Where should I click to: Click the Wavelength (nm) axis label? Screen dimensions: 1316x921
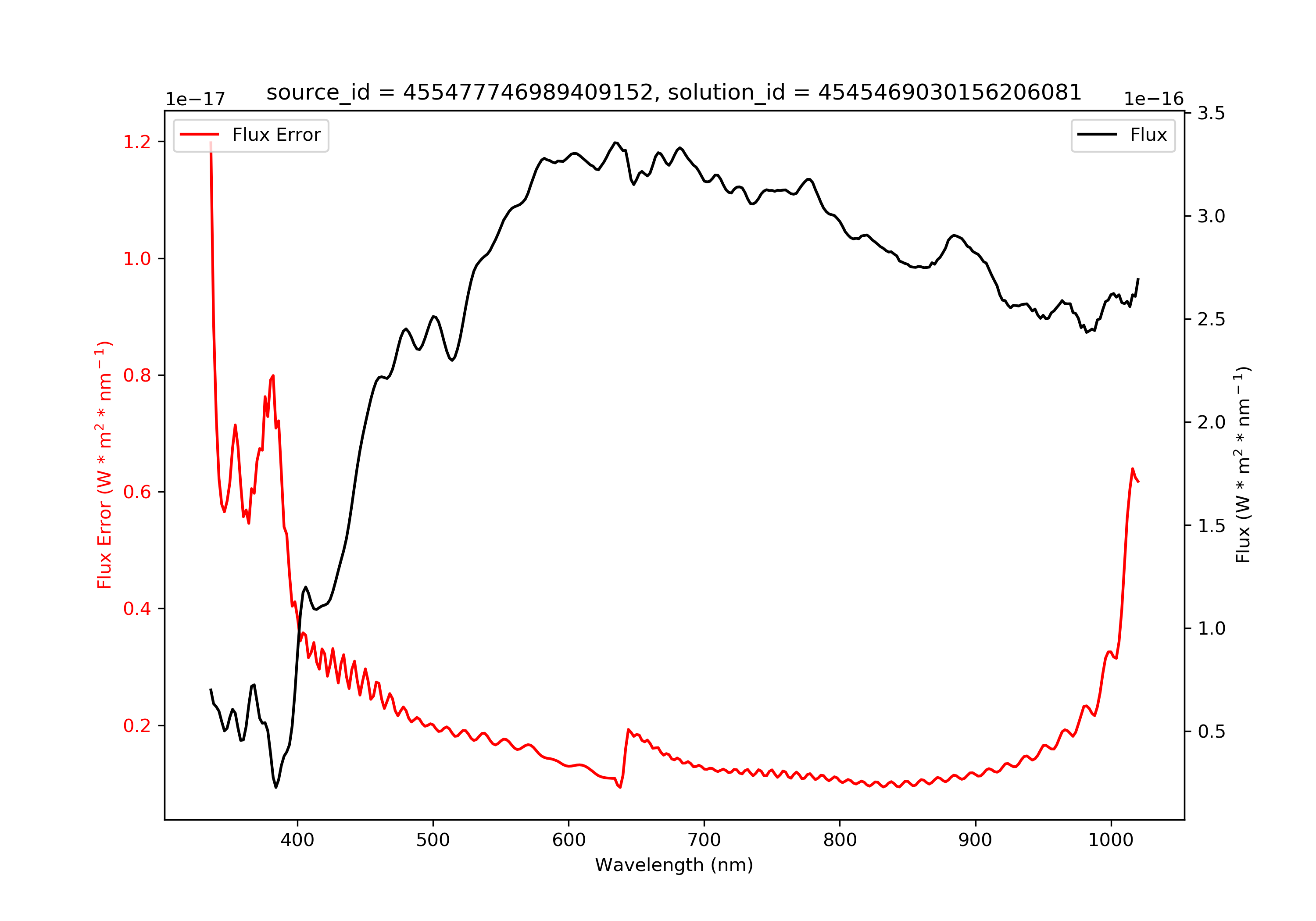674,865
